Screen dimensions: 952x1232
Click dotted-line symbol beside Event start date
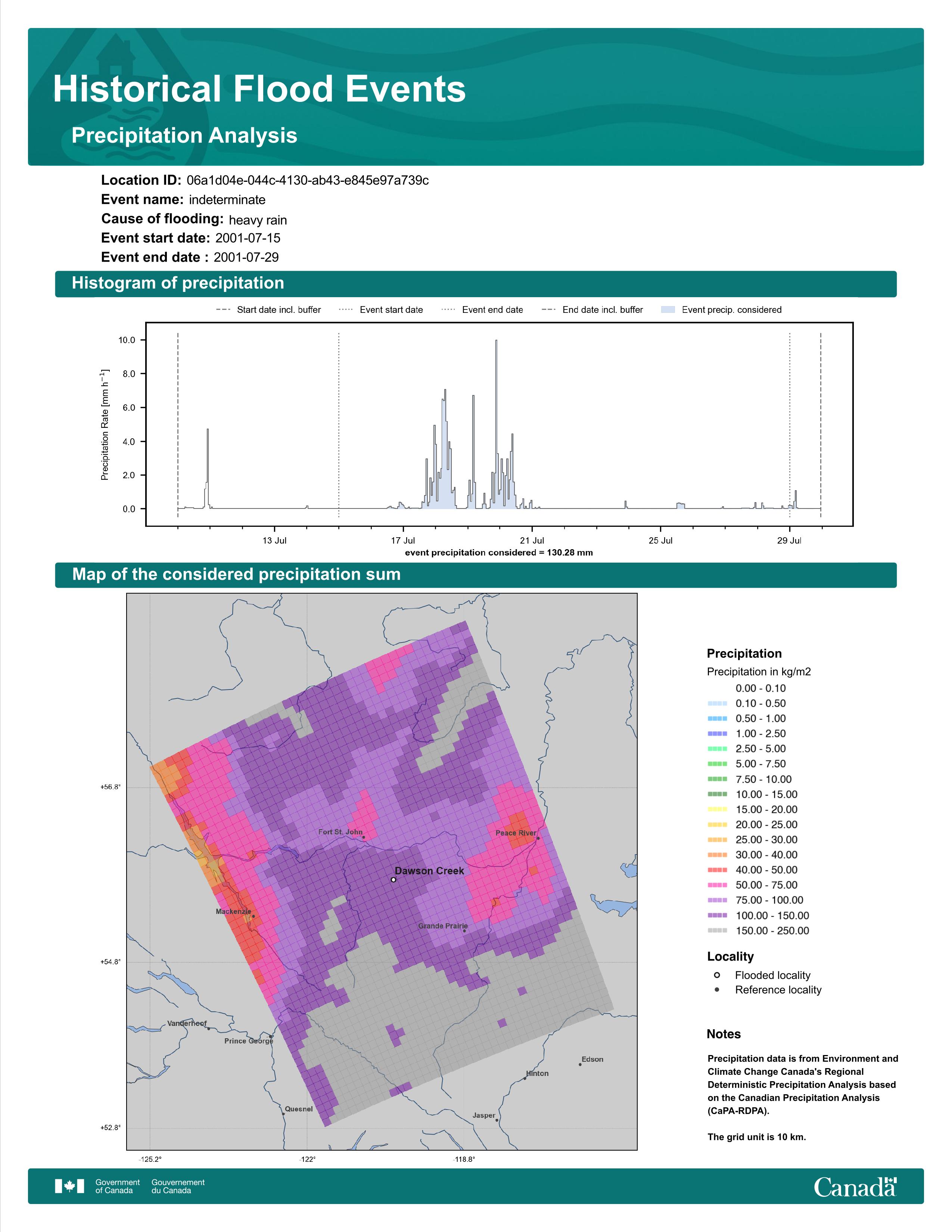point(346,310)
